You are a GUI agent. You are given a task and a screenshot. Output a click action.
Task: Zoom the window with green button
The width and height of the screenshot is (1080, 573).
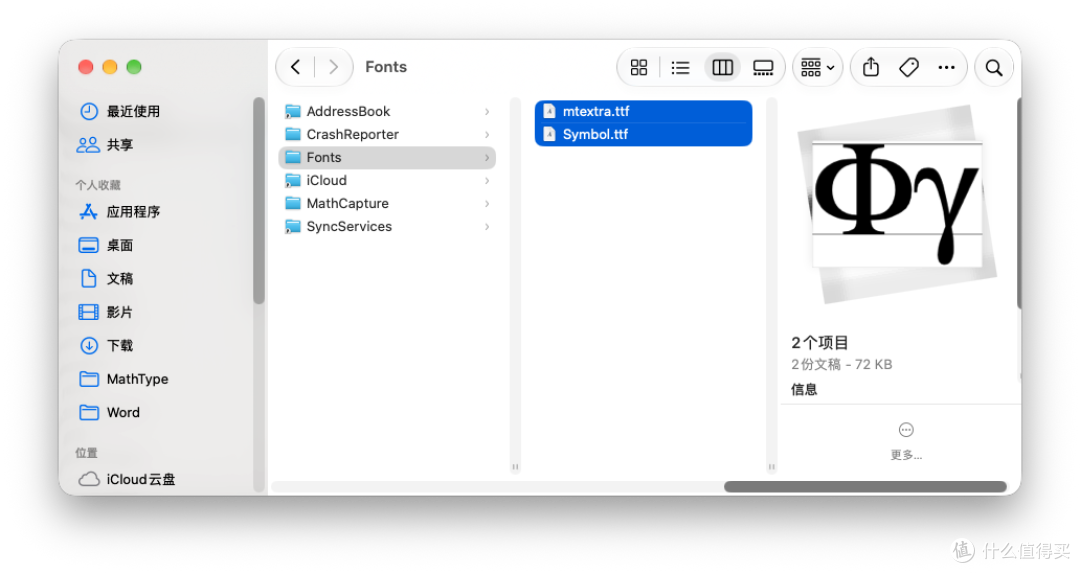coord(134,67)
